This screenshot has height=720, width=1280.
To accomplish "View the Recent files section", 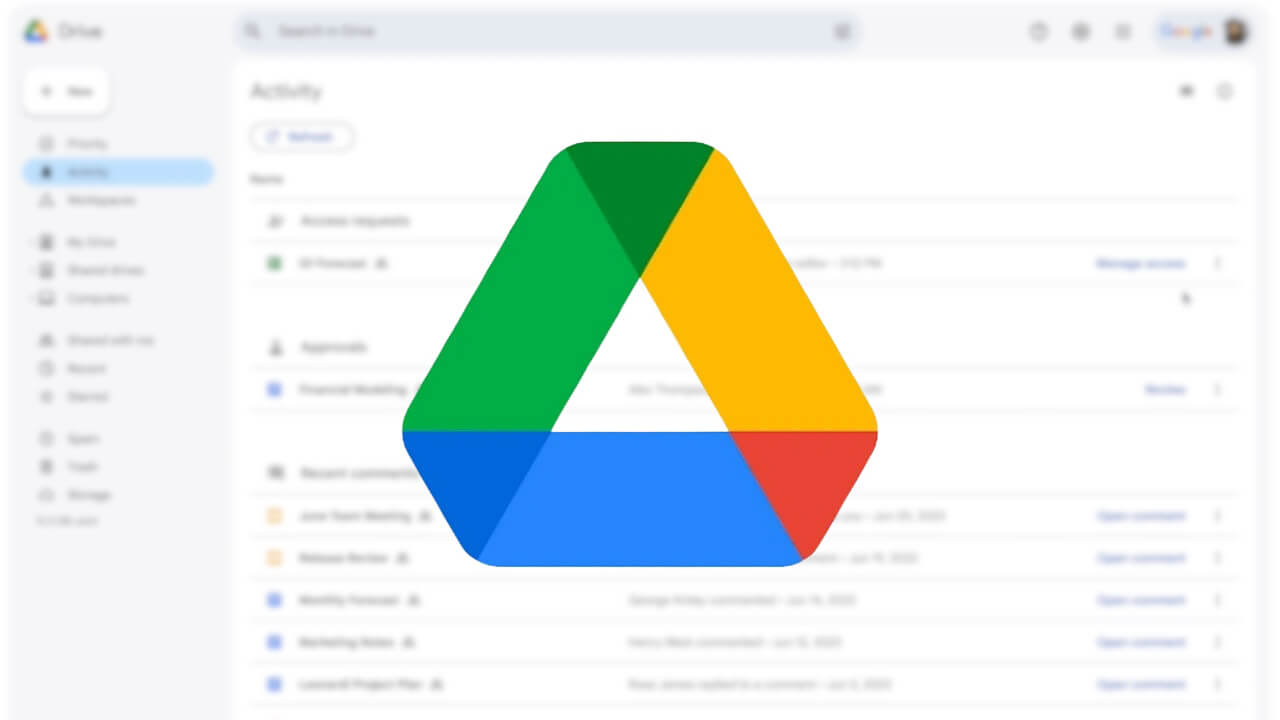I will pyautogui.click(x=87, y=368).
